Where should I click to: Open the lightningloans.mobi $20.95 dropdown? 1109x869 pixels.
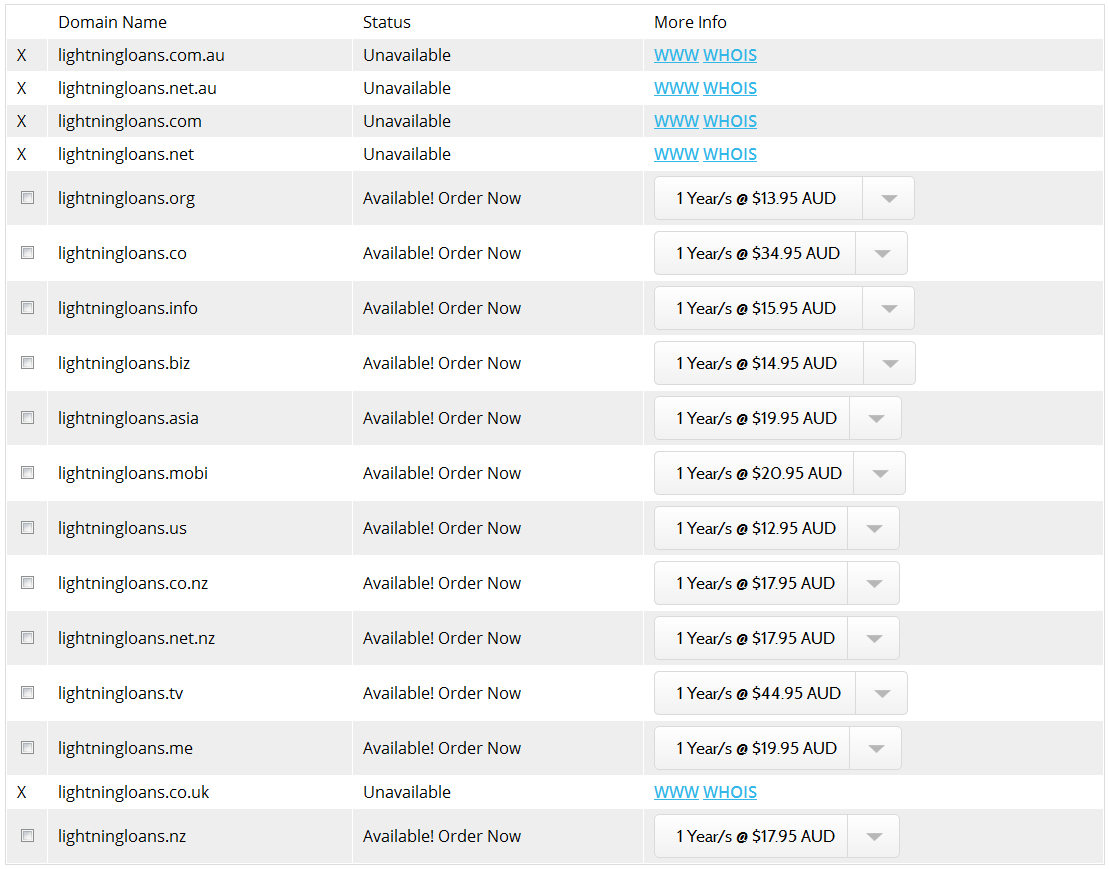pyautogui.click(x=879, y=473)
